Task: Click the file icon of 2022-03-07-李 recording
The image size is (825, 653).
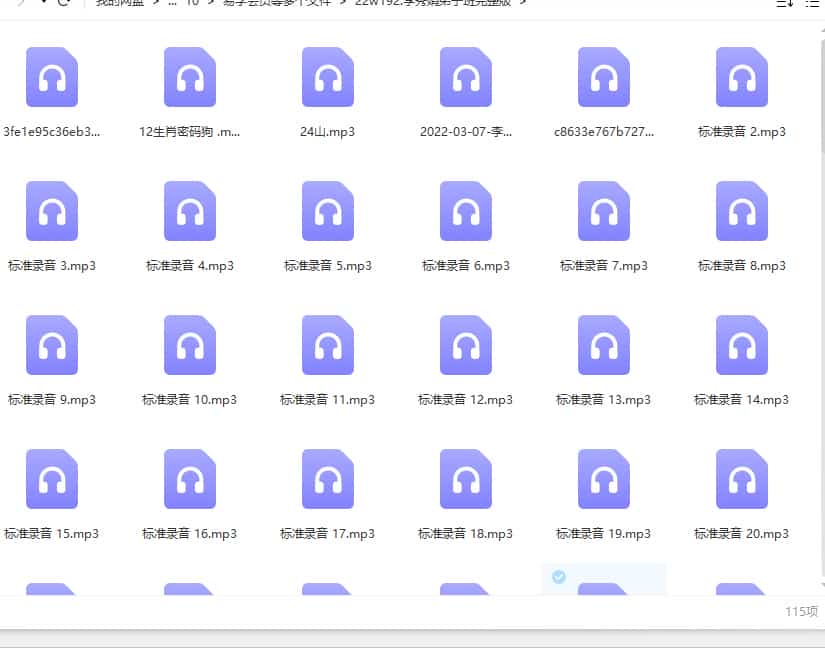Action: pos(465,76)
